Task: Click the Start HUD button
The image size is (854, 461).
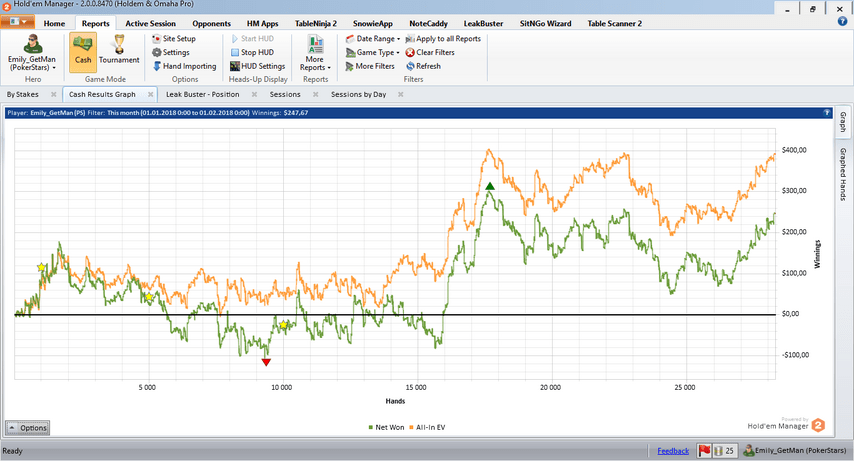Action: [252, 39]
